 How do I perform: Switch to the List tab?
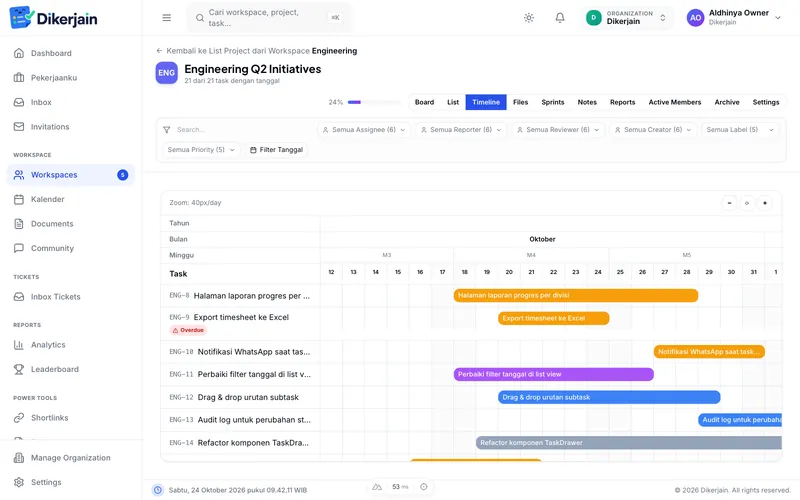click(453, 102)
